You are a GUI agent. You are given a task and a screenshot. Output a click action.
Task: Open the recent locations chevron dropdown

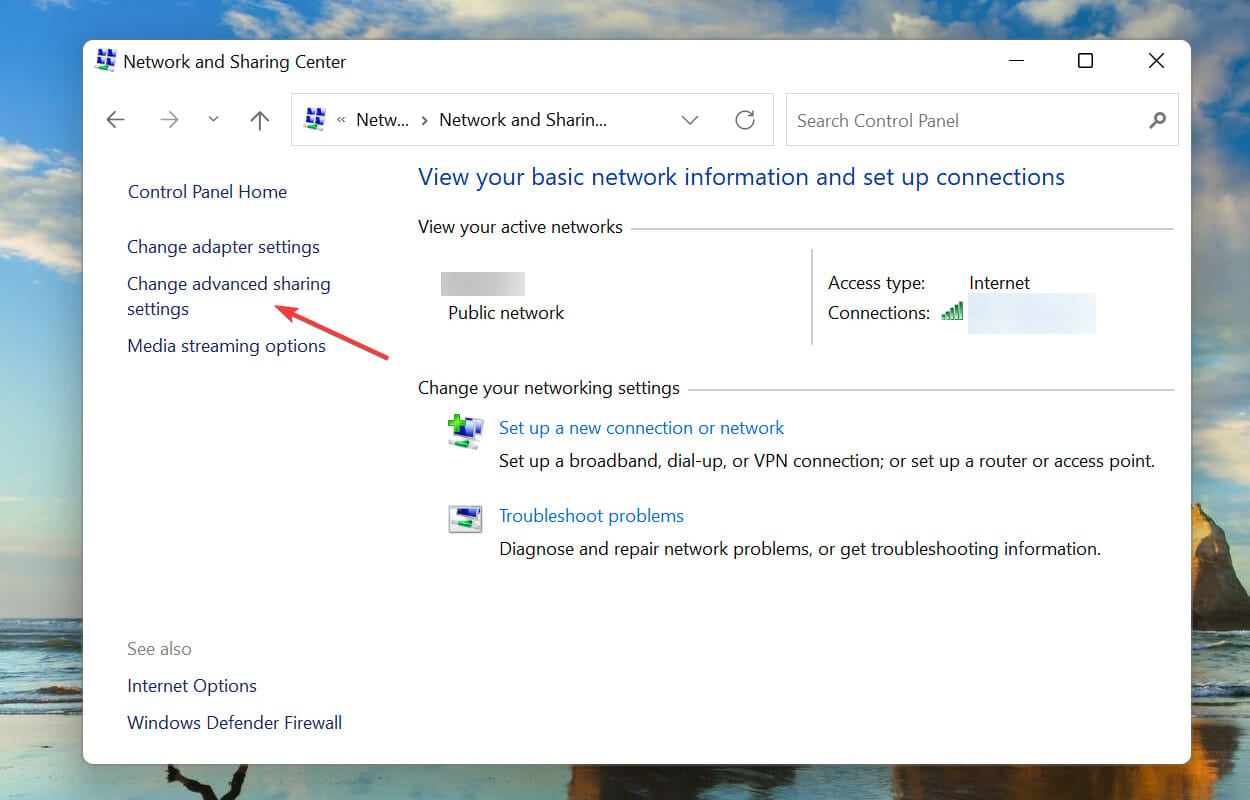[x=213, y=119]
